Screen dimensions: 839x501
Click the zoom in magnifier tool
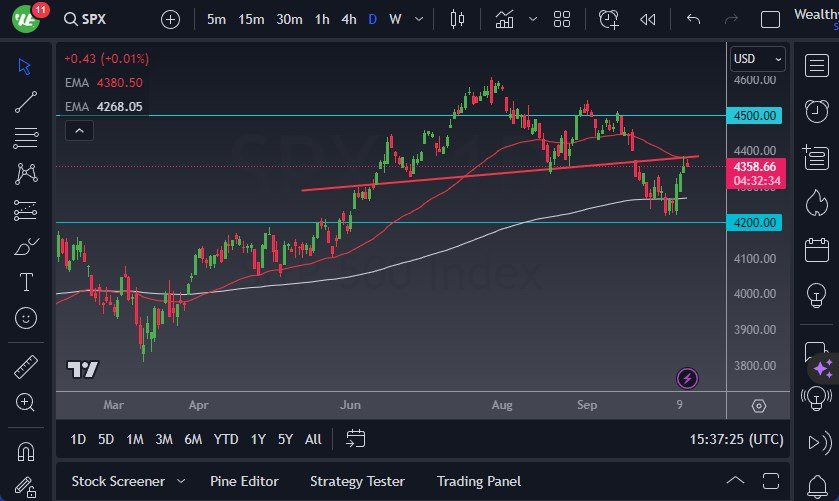(x=26, y=402)
